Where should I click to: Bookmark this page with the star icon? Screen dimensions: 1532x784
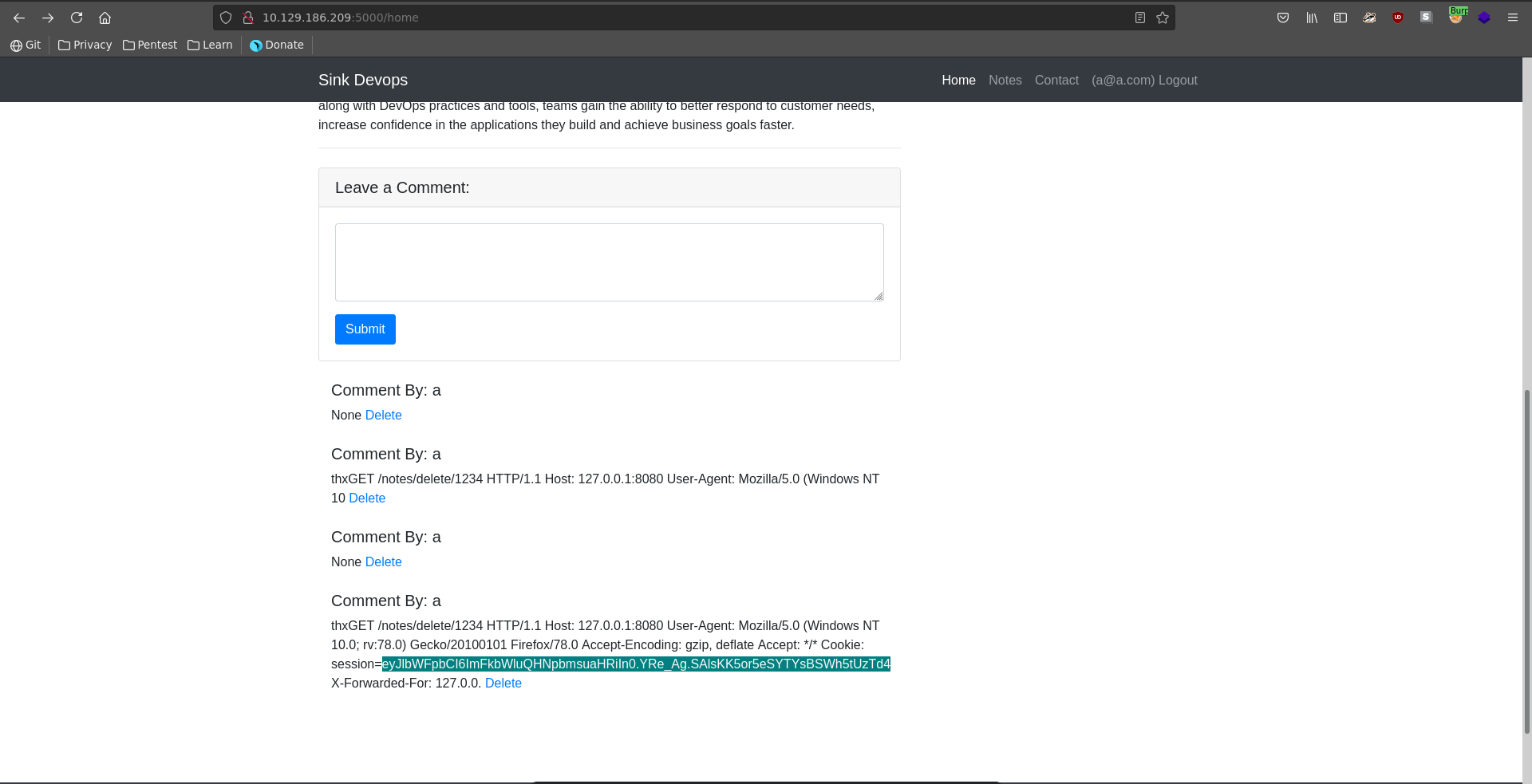coord(1163,18)
